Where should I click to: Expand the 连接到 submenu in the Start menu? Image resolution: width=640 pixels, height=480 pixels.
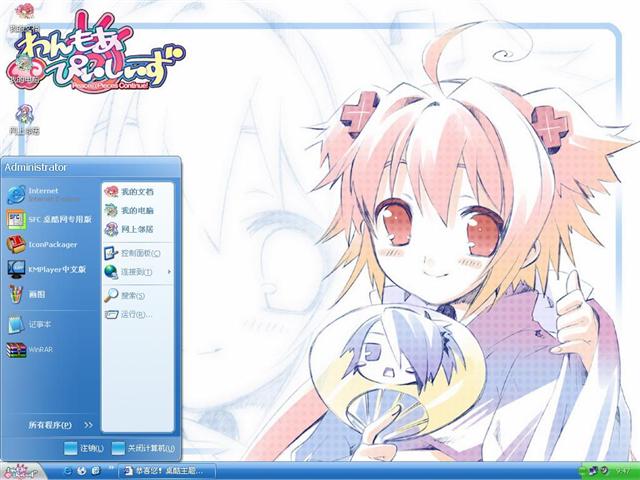[138, 272]
